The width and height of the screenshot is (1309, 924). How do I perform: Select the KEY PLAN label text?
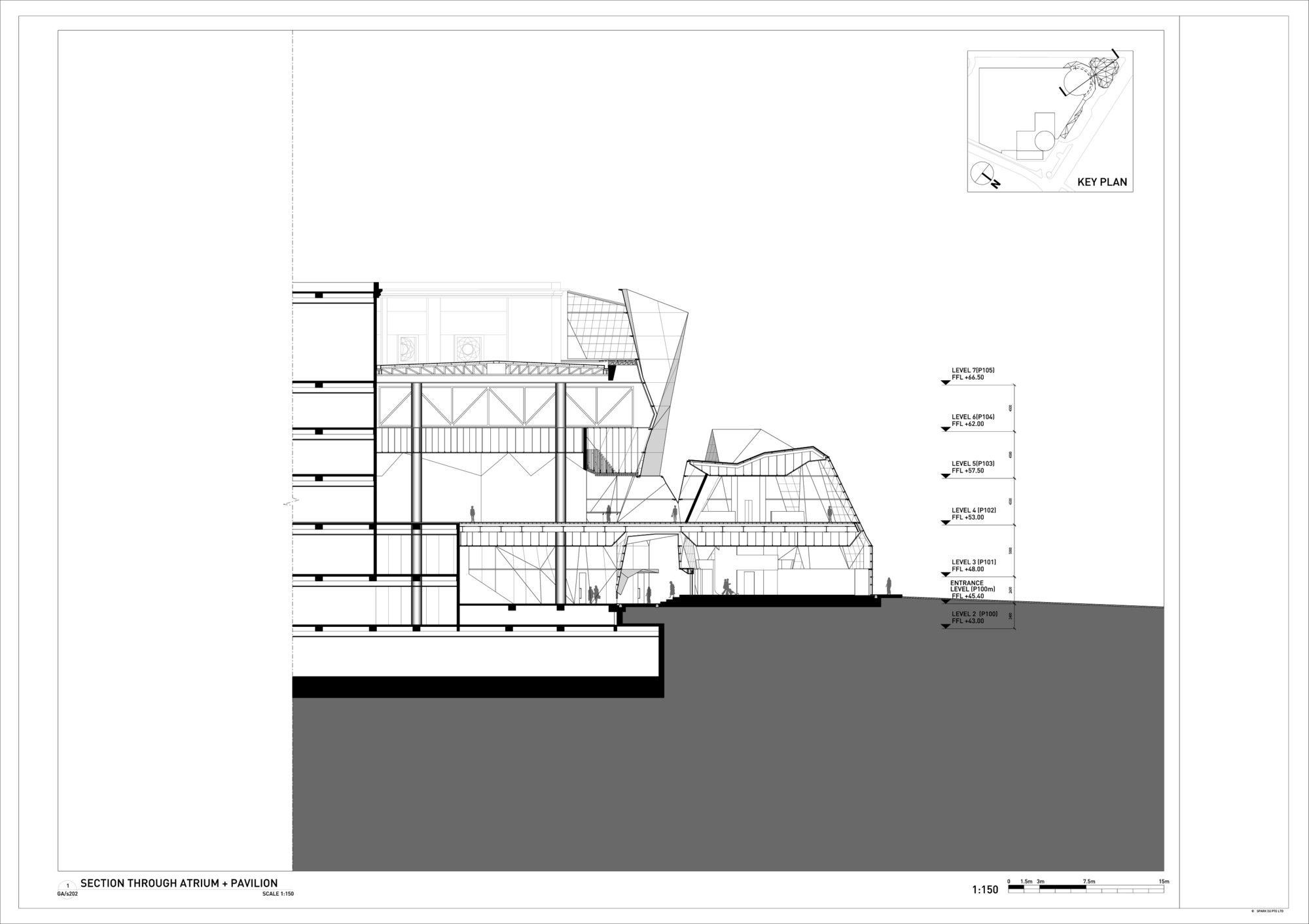pyautogui.click(x=1102, y=182)
